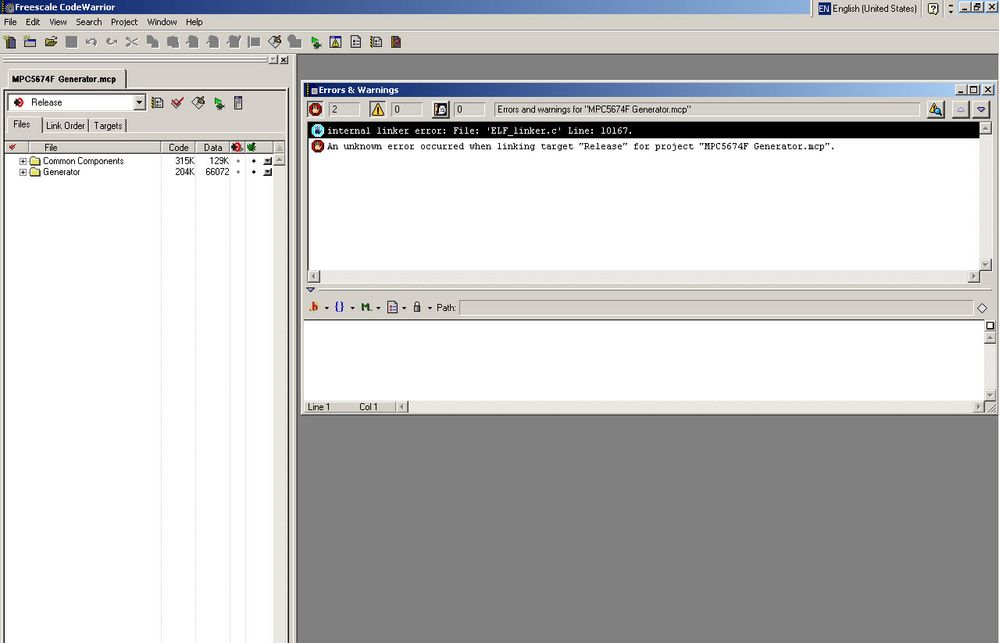Expand the Generator folder

point(23,172)
